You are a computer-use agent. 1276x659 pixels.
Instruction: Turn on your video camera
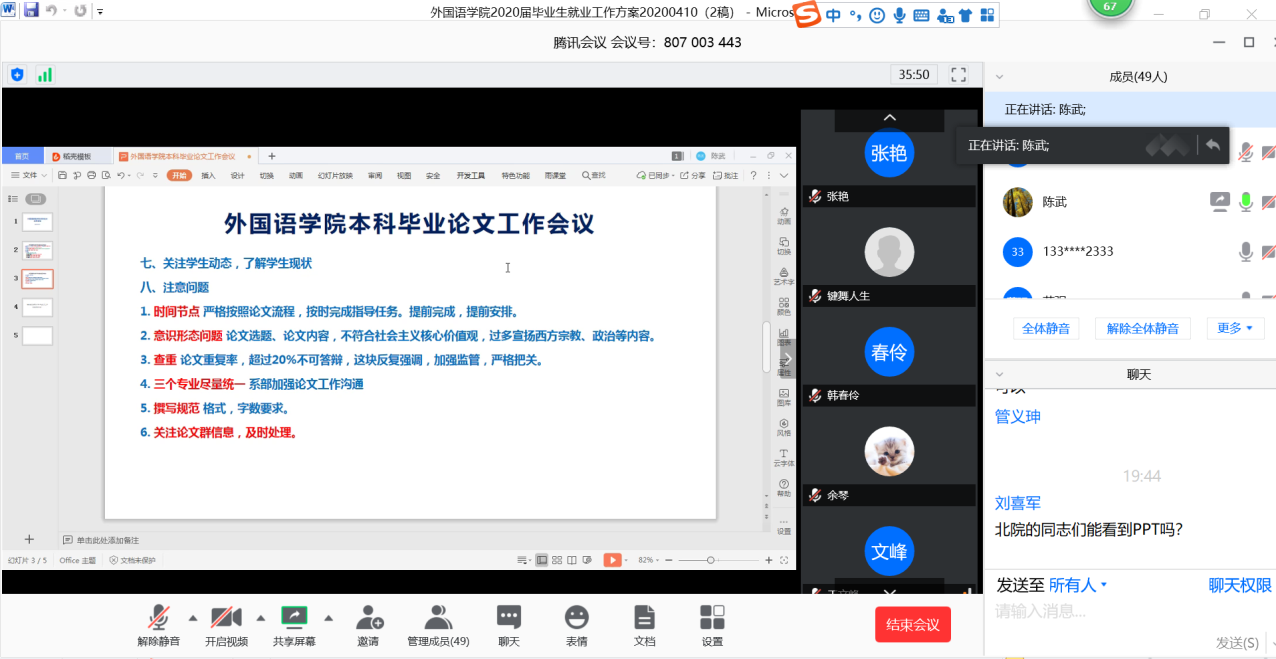(x=226, y=618)
